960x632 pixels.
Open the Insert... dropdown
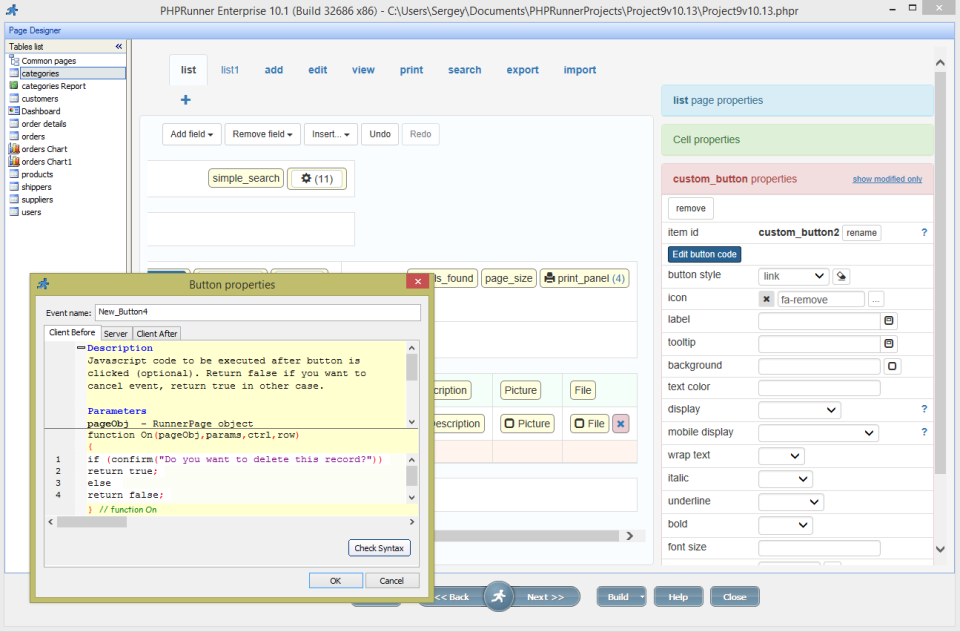(x=331, y=134)
